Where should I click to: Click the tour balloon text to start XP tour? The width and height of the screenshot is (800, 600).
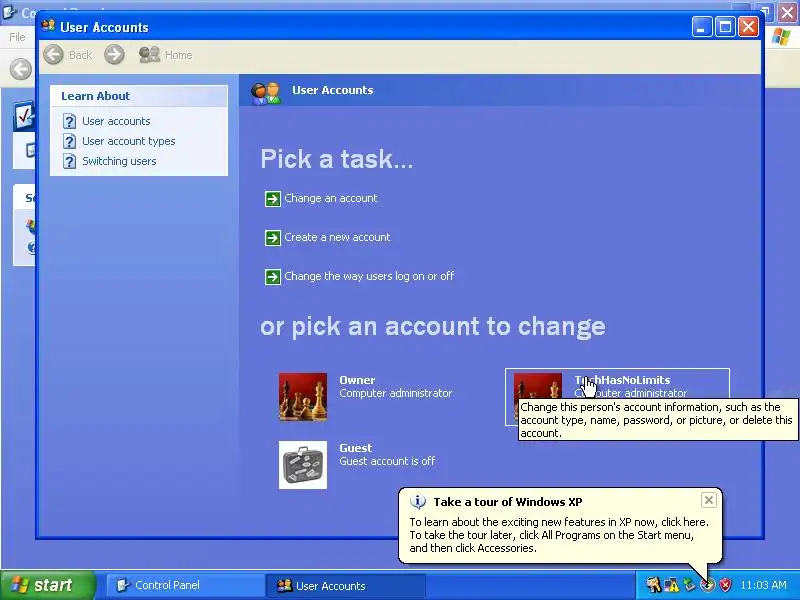[559, 535]
